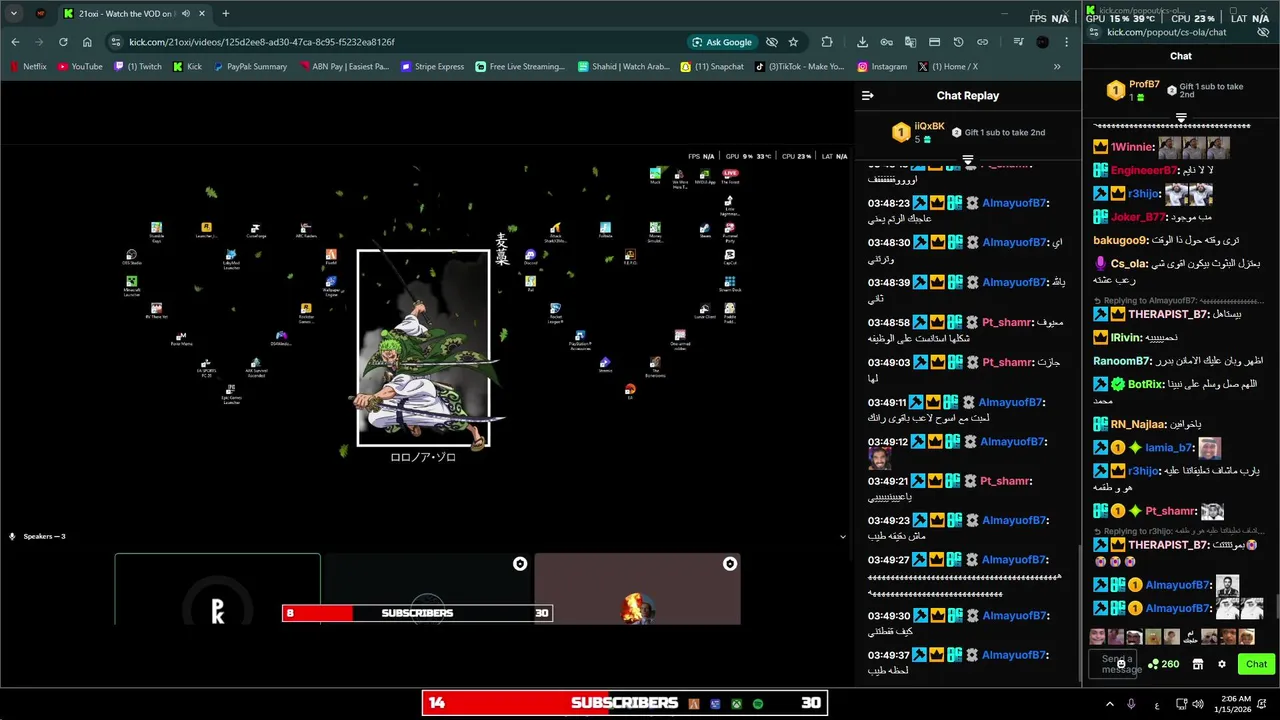Toggle the chat popout incognito eye icon
This screenshot has width=1280, height=720.
[x=1262, y=32]
